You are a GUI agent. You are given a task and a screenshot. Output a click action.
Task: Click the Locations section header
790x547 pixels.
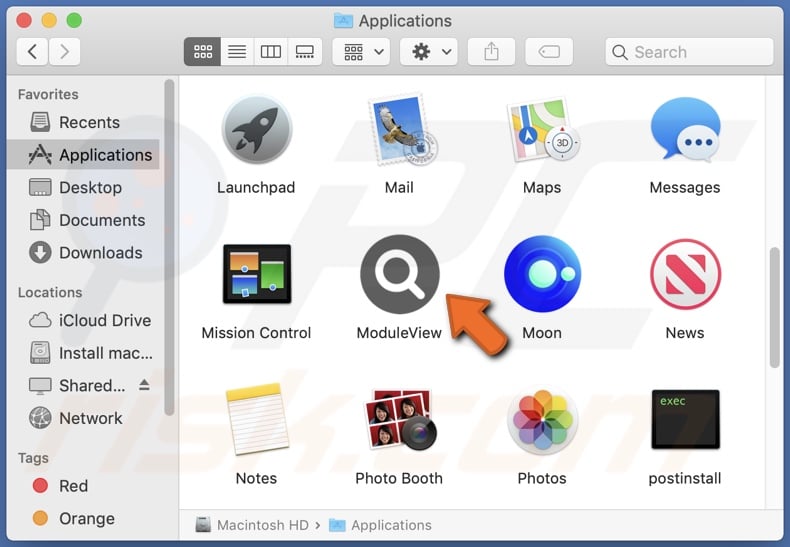click(50, 292)
